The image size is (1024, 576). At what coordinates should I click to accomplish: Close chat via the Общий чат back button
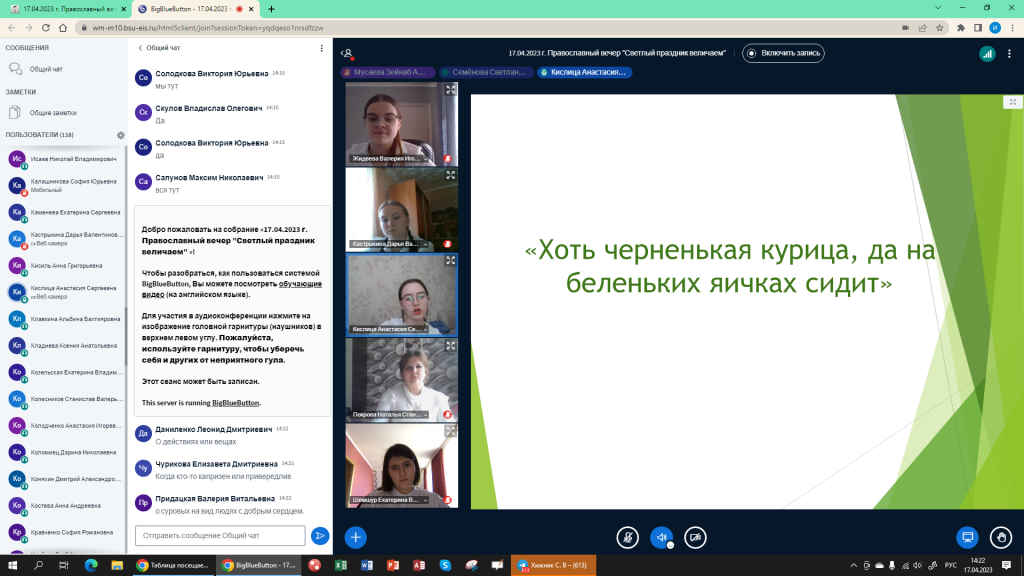click(x=159, y=48)
